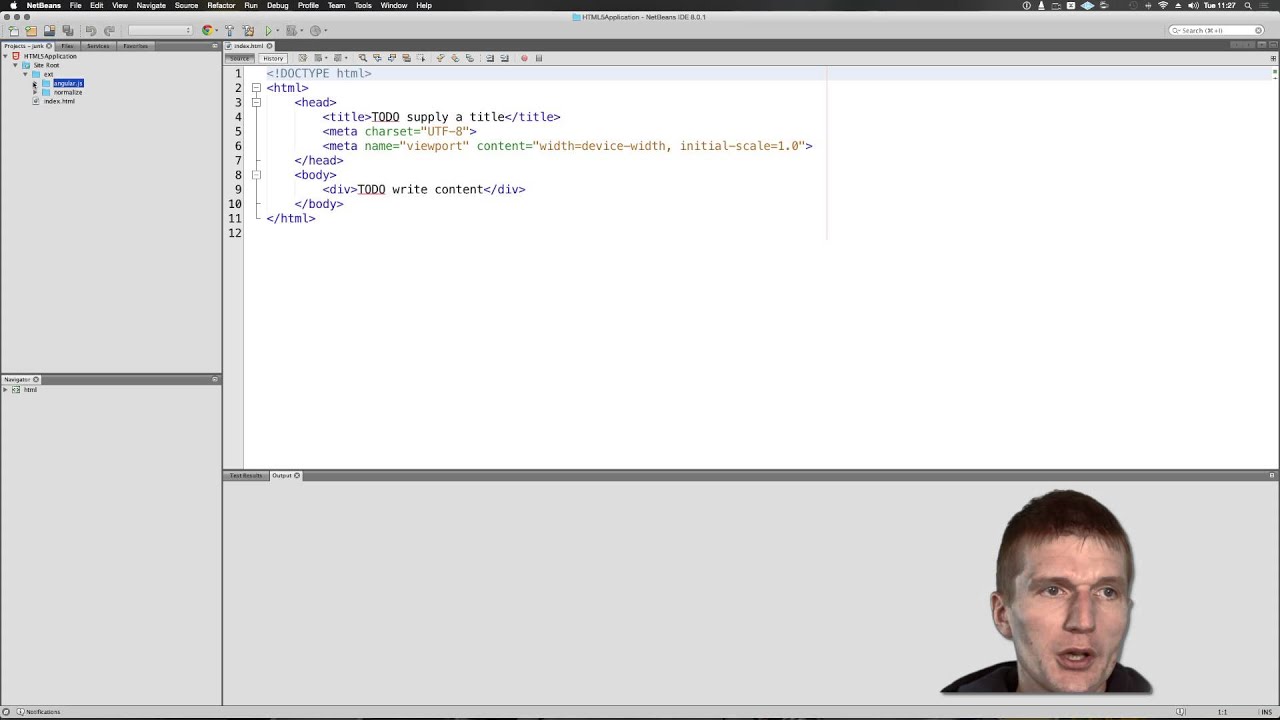
Task: Open the Profile Project dropdown arrow
Action: click(x=326, y=31)
